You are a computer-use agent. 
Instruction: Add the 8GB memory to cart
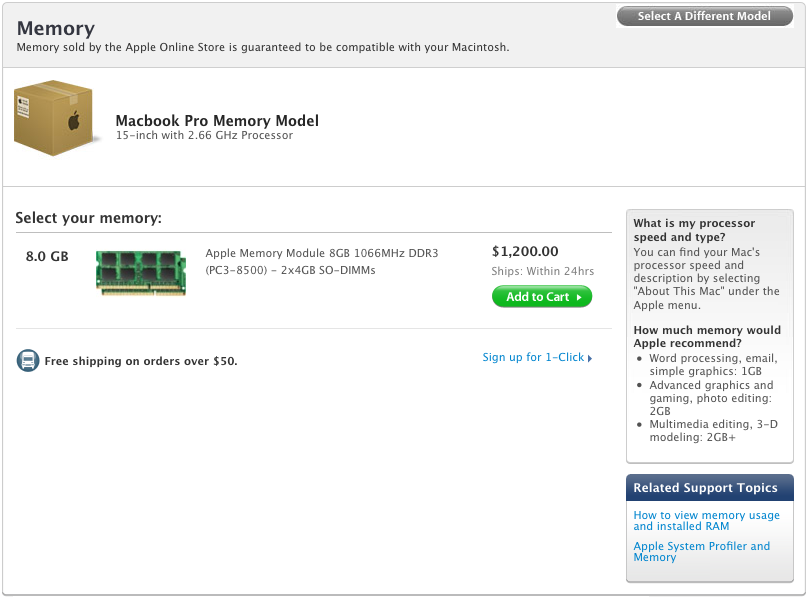tap(542, 297)
